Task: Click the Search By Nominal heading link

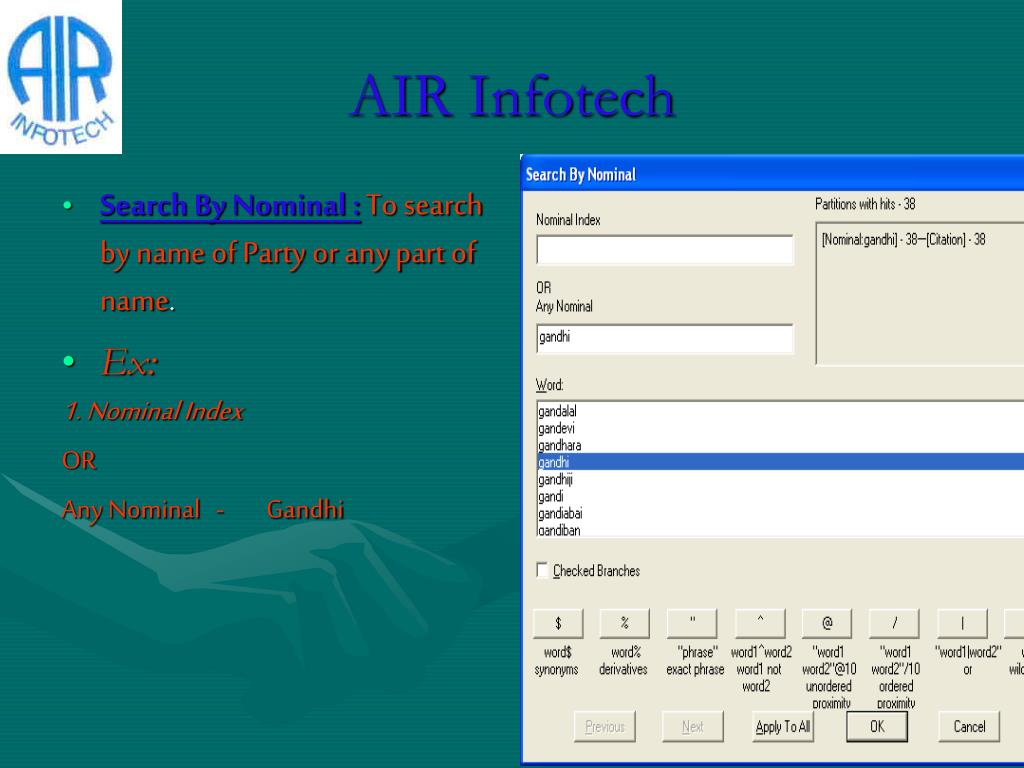Action: pyautogui.click(x=231, y=206)
